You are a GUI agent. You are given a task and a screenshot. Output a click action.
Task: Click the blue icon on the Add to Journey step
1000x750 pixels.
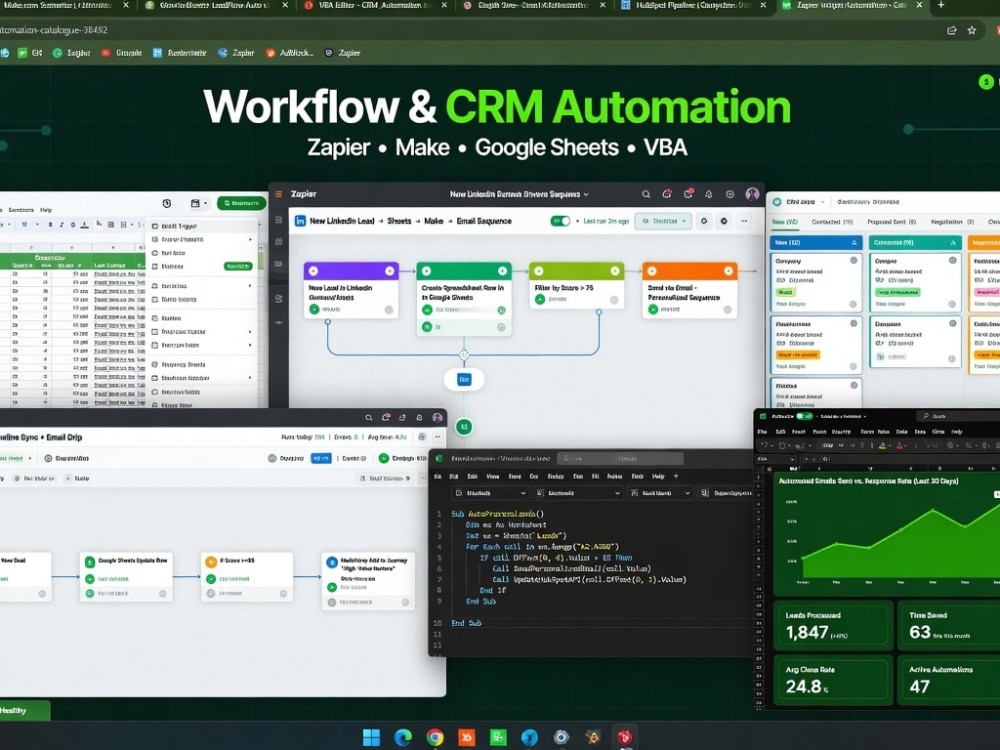[x=332, y=562]
